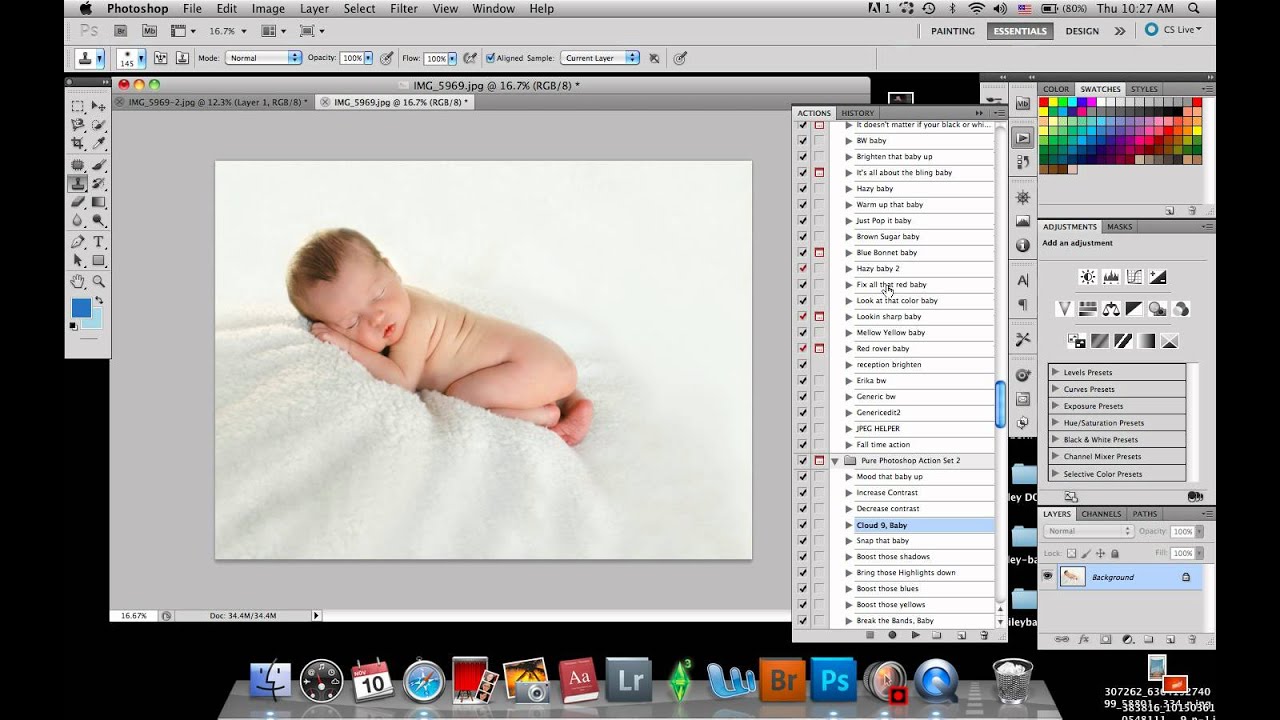Viewport: 1280px width, 720px height.
Task: Open the Sample dropdown set to Current Layer
Action: [599, 58]
